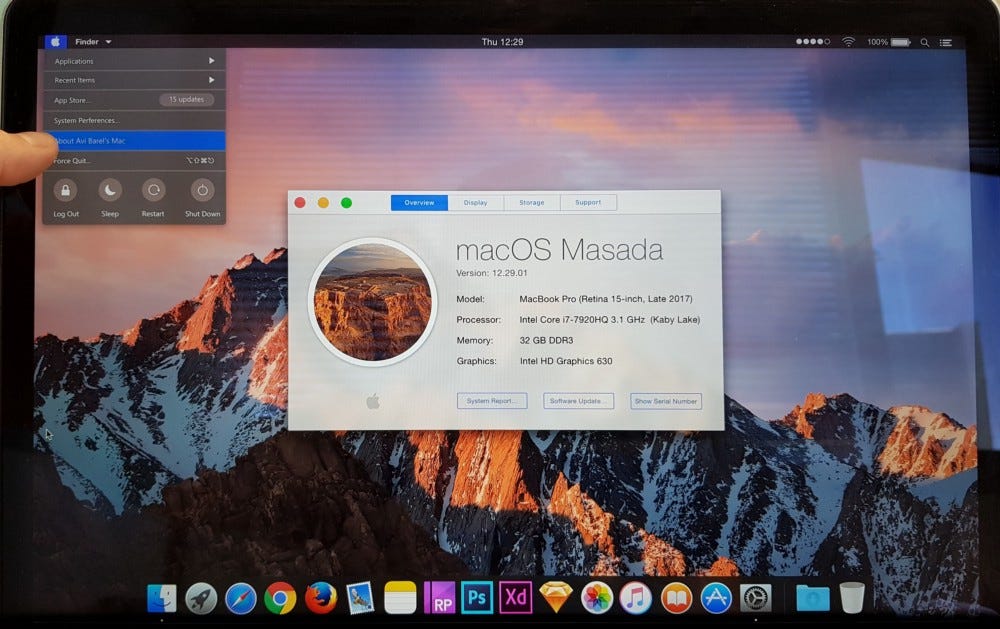Viewport: 1000px width, 629px height.
Task: Click the Shut Down power icon
Action: (x=202, y=190)
